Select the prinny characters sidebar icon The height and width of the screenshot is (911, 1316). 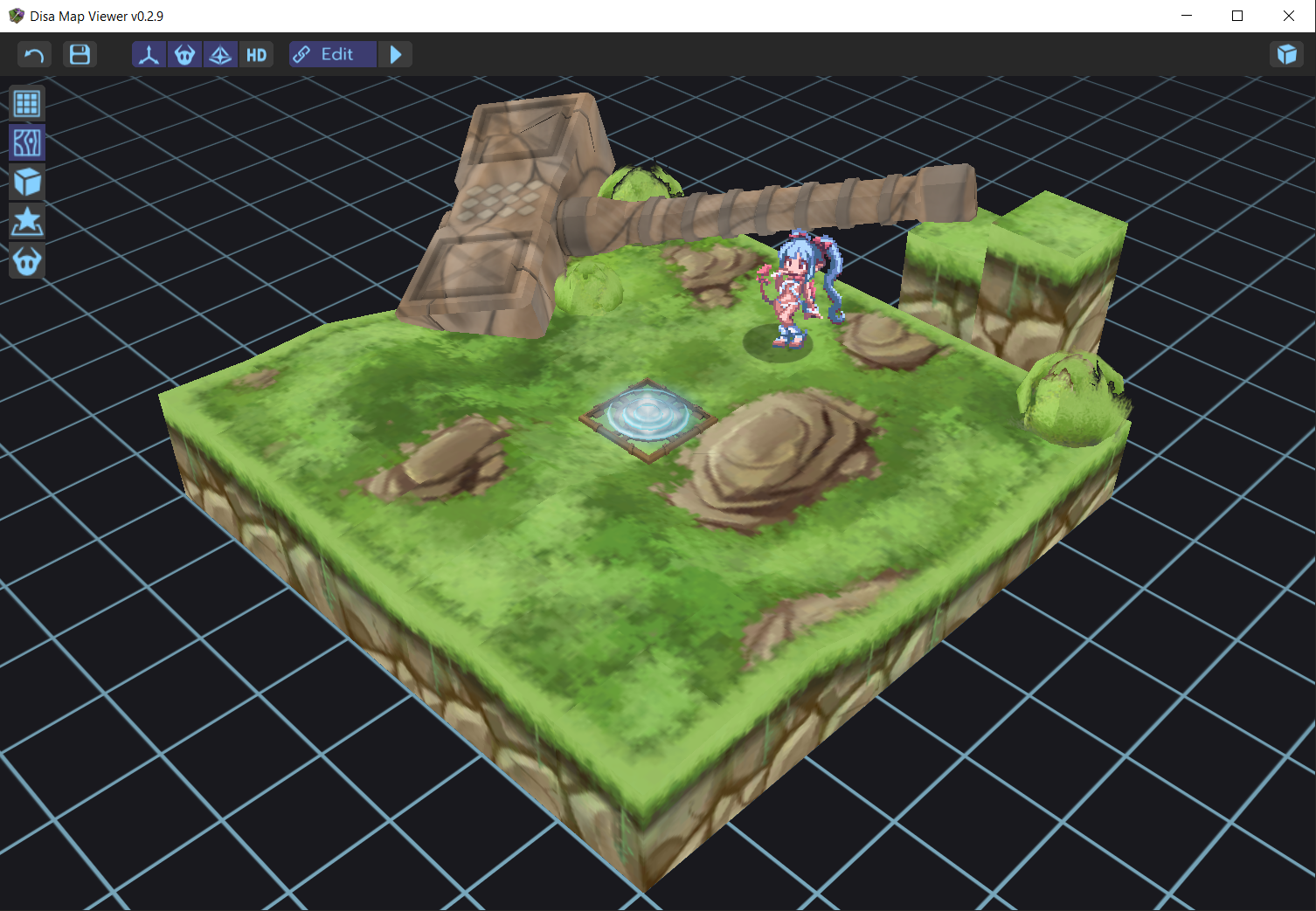[27, 260]
